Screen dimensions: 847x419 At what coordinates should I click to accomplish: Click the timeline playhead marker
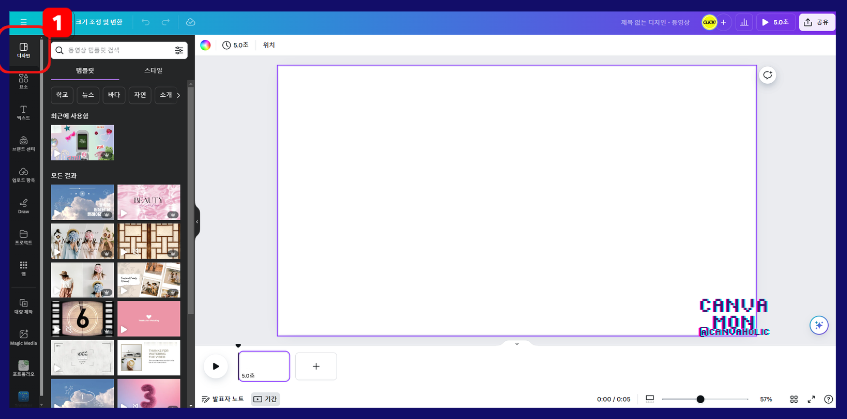[238, 346]
